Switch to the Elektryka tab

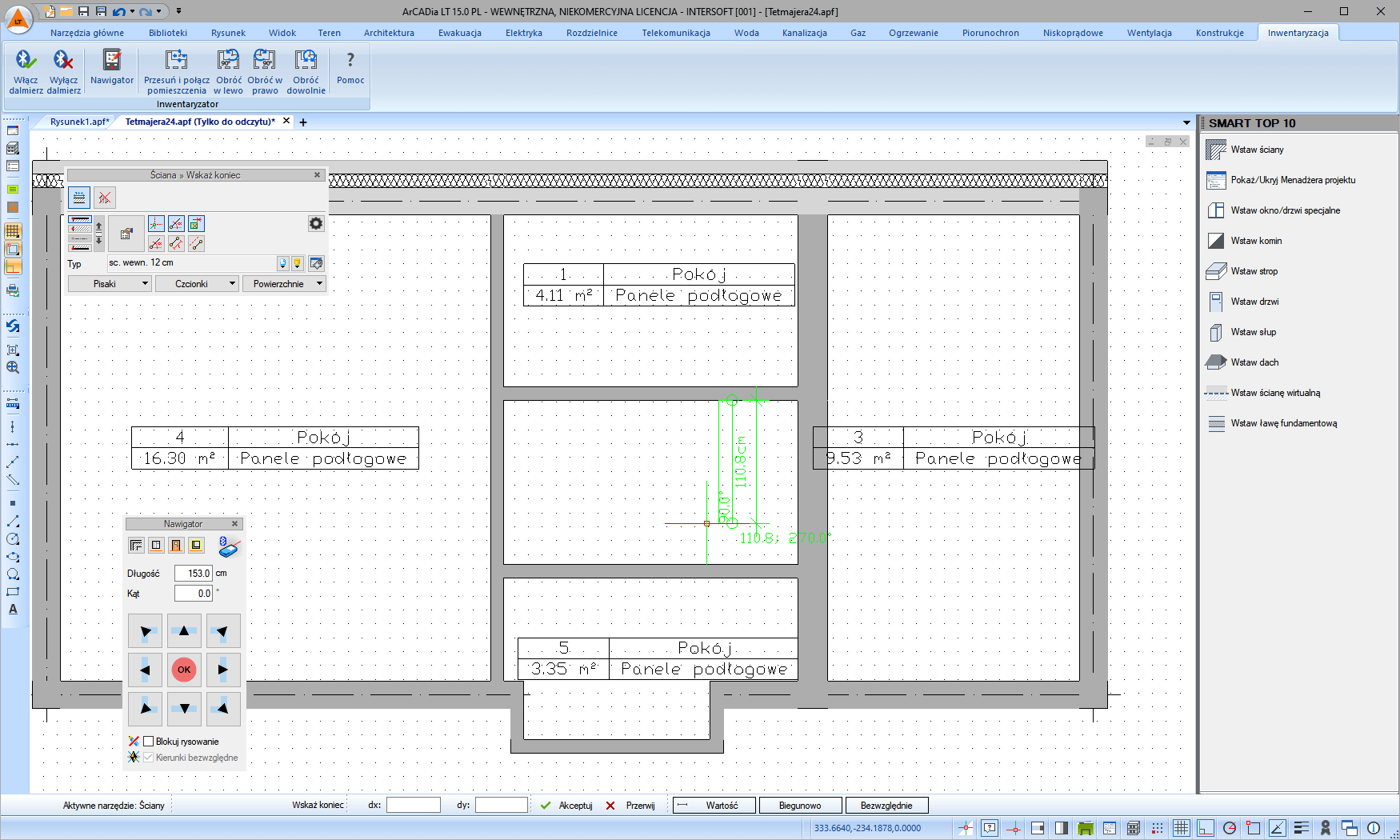coord(524,33)
